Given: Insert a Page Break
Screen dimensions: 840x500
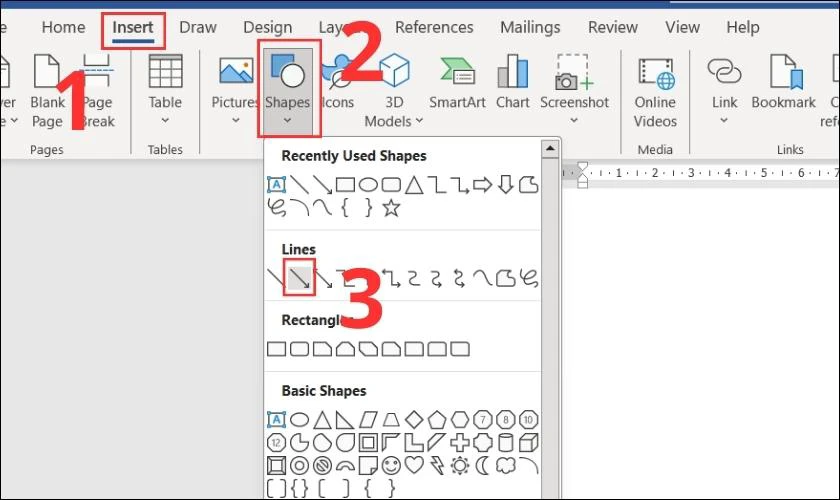Looking at the screenshot, I should pyautogui.click(x=98, y=91).
